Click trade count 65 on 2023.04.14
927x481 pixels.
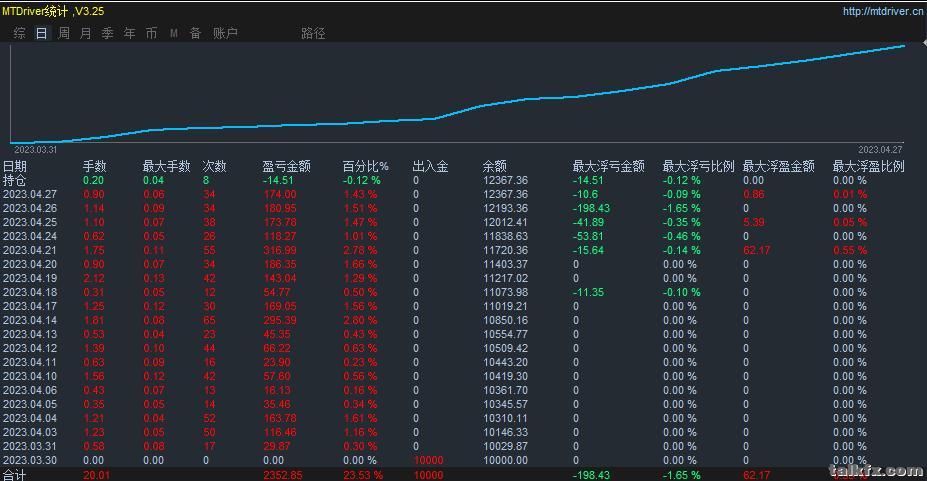point(209,320)
